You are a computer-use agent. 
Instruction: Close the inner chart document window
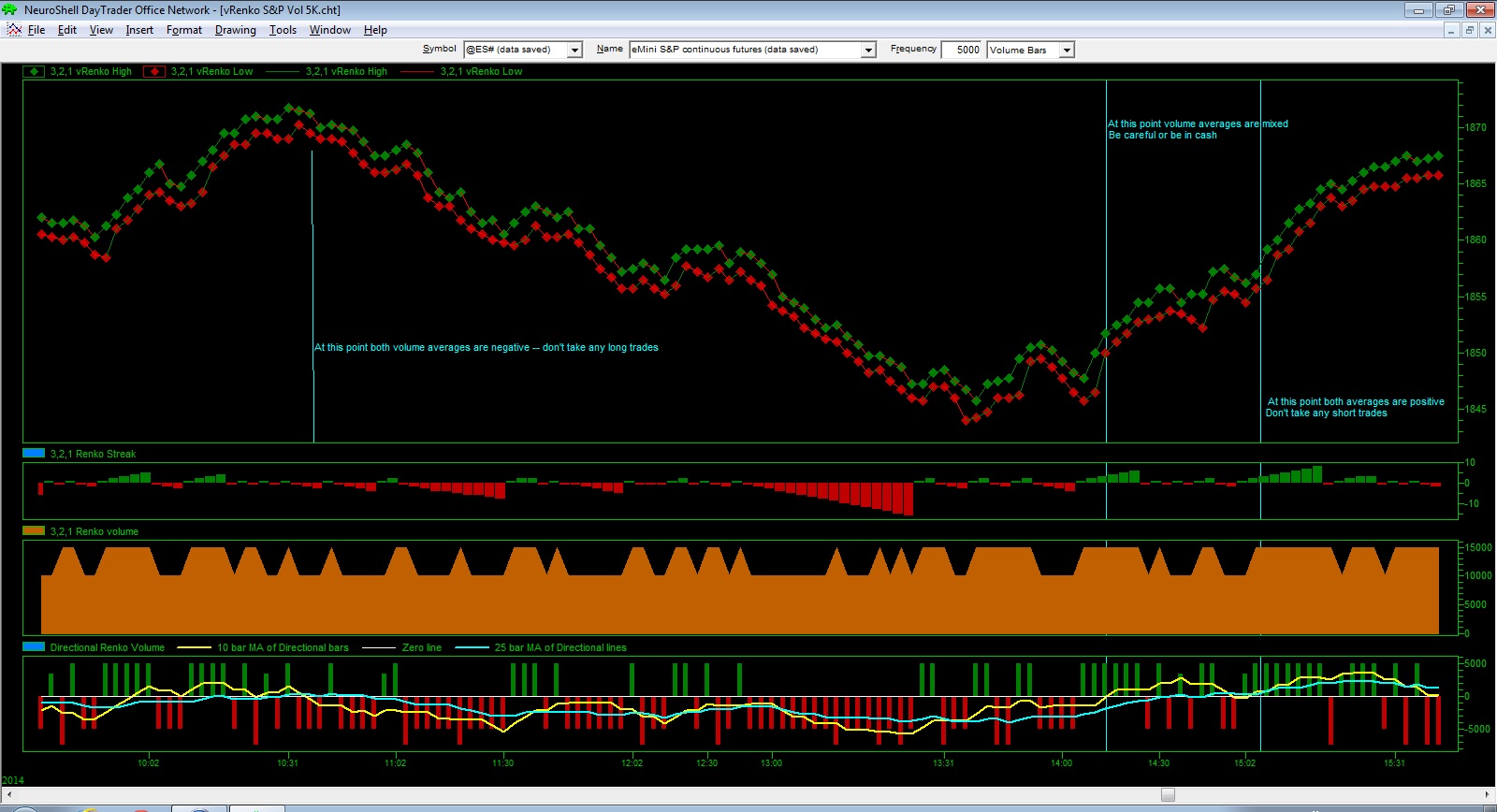click(1488, 30)
